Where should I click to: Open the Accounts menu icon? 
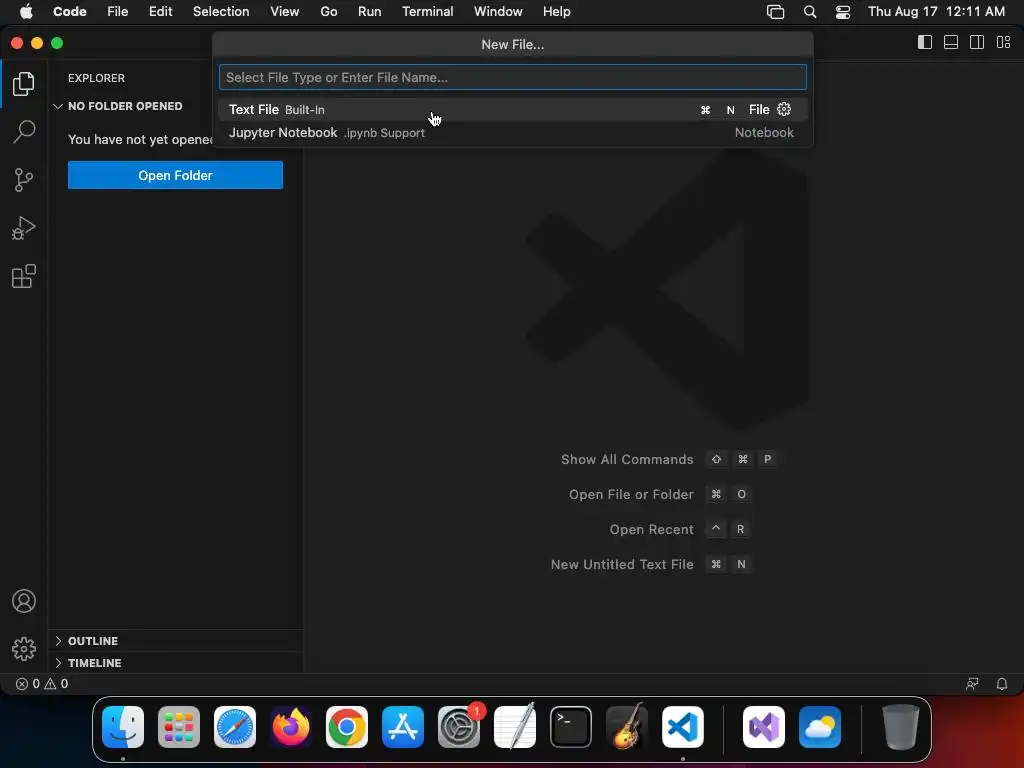tap(24, 601)
